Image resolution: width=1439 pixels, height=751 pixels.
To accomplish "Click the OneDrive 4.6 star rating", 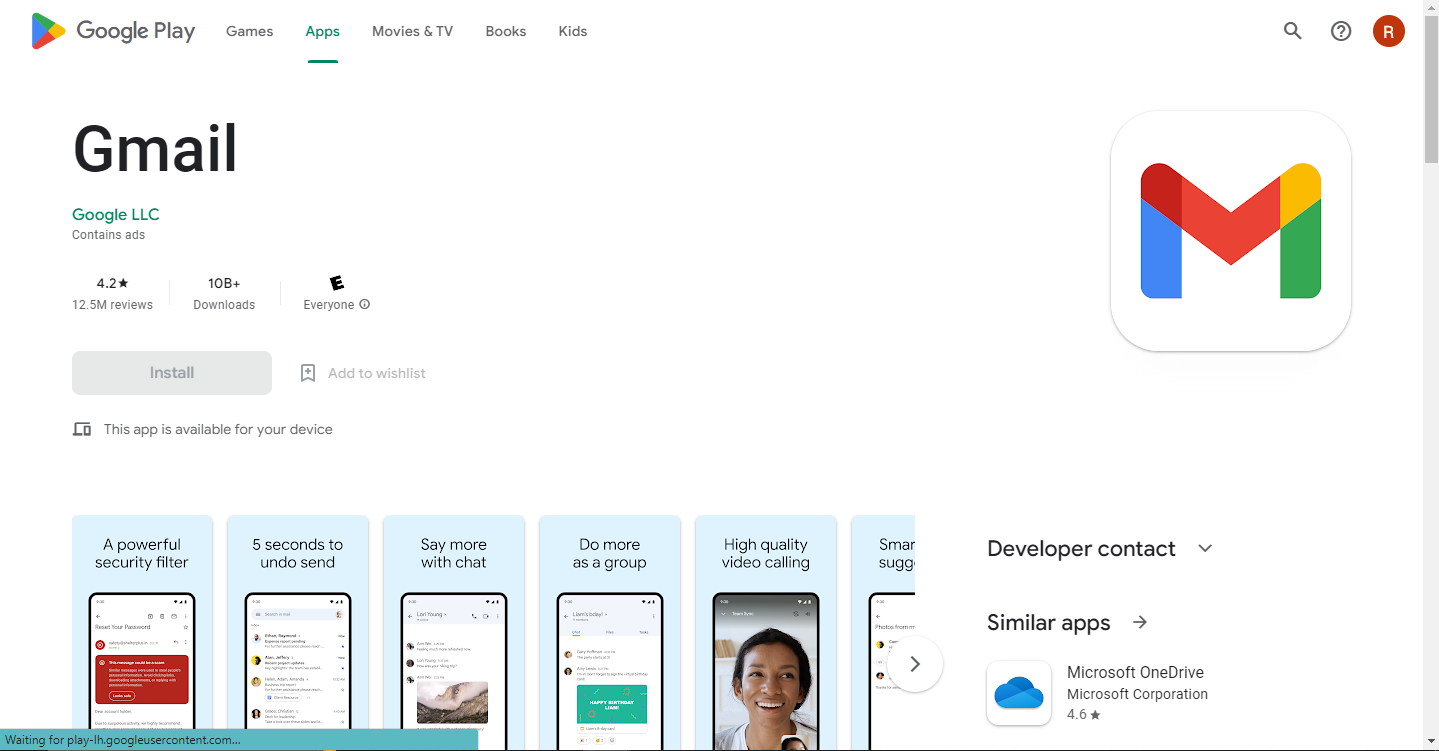I will click(1084, 715).
